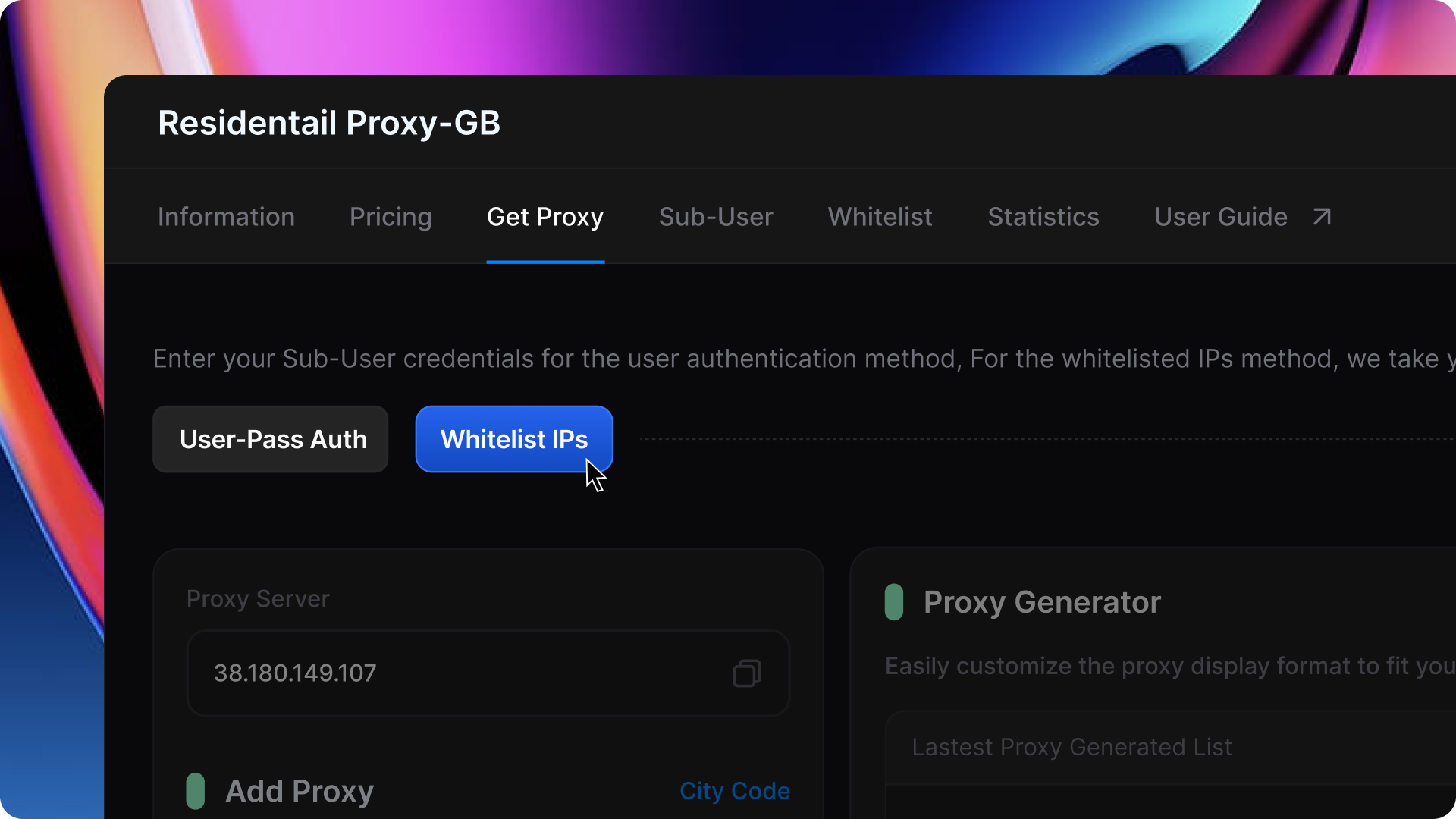Click the Proxy Server label
The image size is (1456, 819).
click(x=258, y=599)
